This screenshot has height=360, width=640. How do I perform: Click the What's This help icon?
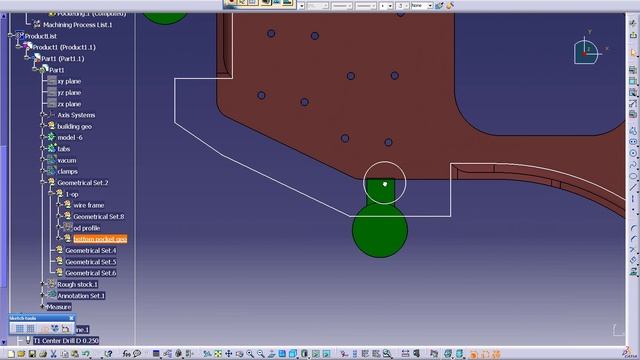click(108, 354)
